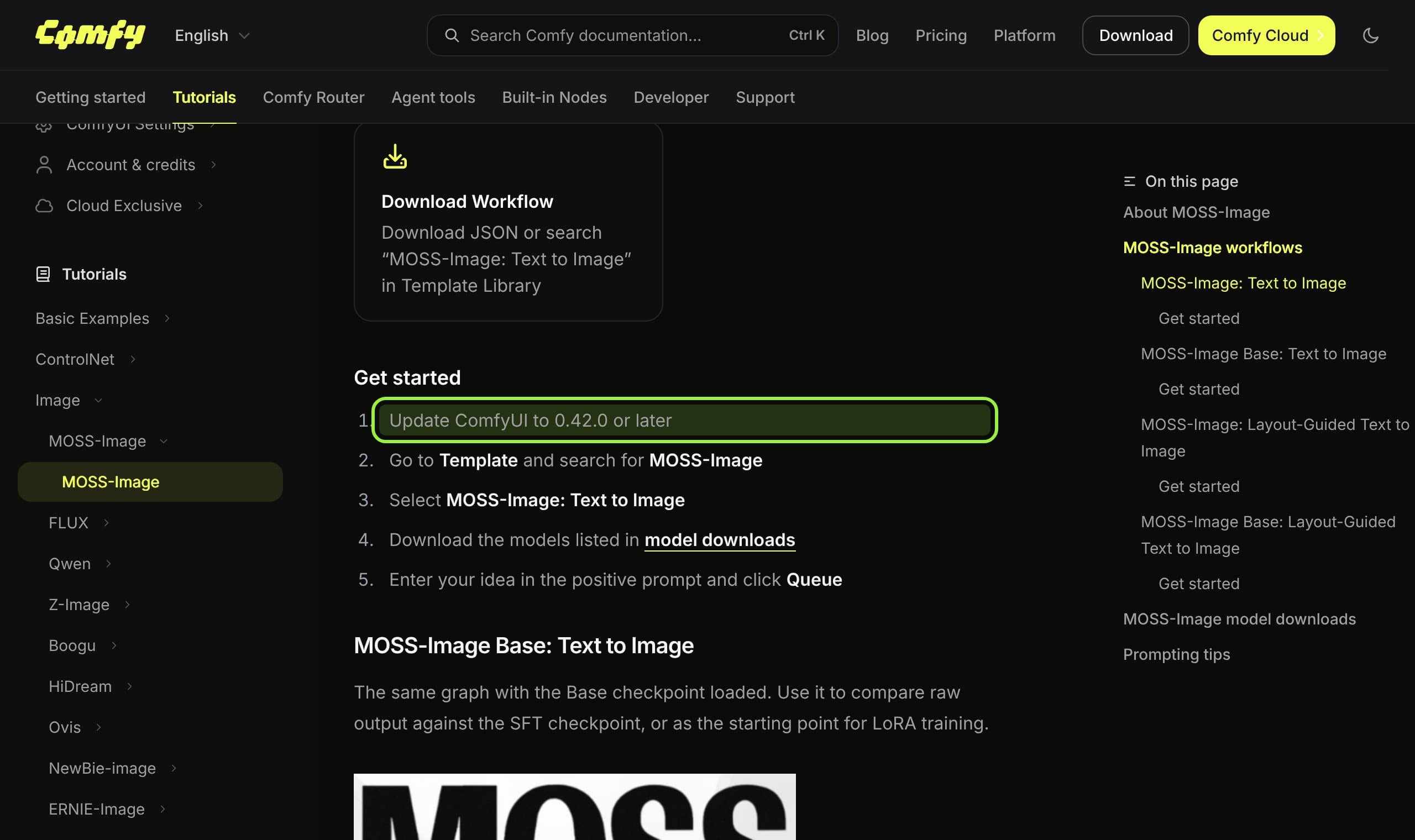Select the active MOSS-Image sidebar page
Viewport: 1415px width, 840px height.
150,482
